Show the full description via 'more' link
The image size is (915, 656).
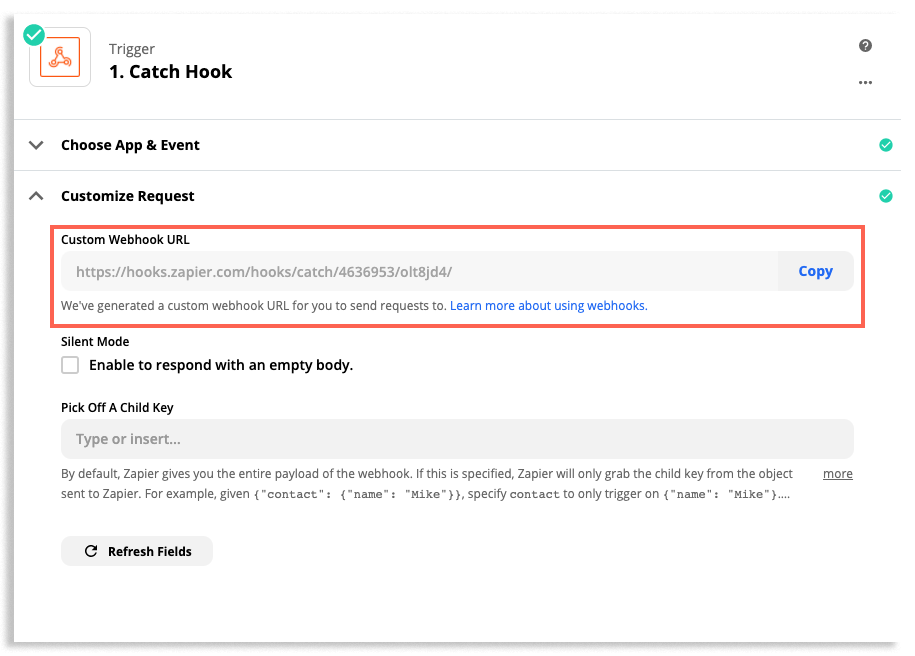pos(837,474)
